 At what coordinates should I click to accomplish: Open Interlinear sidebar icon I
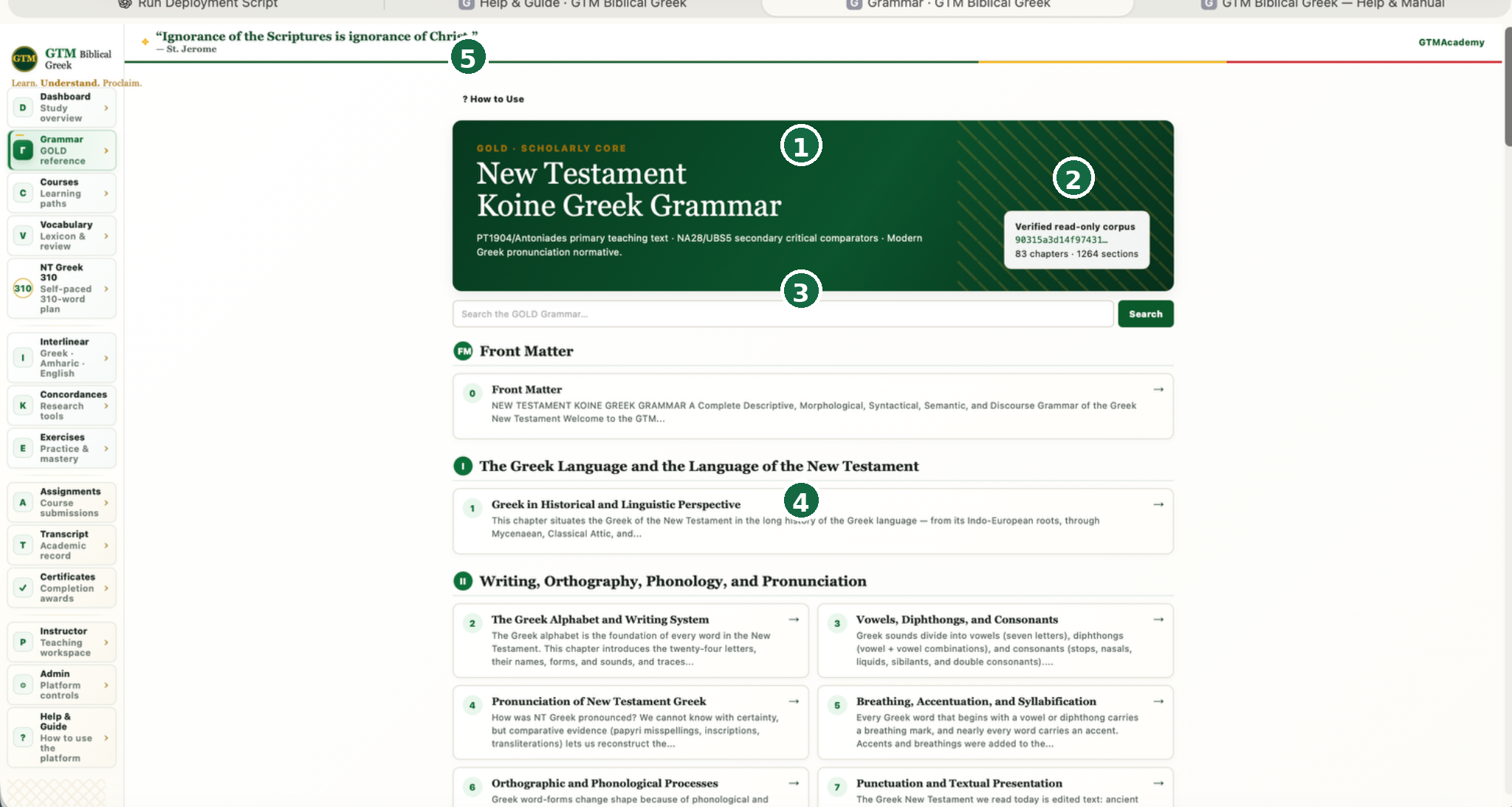23,358
